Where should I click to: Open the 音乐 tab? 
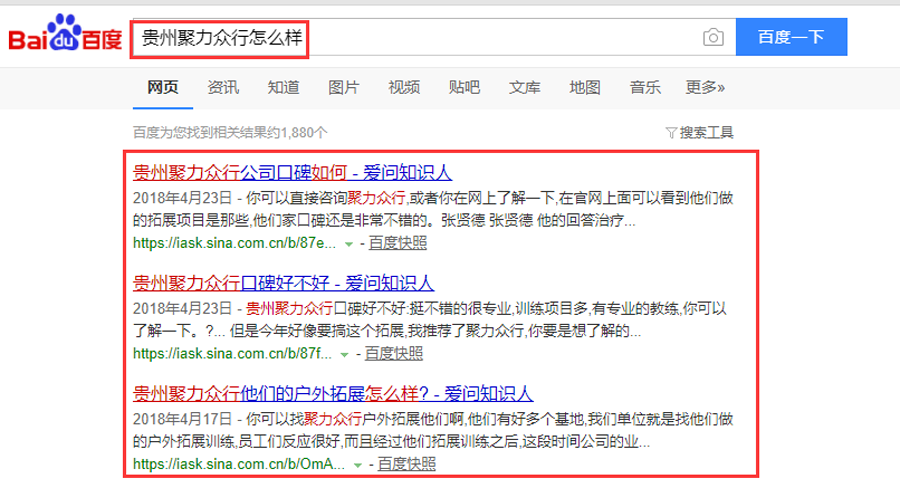click(x=645, y=87)
